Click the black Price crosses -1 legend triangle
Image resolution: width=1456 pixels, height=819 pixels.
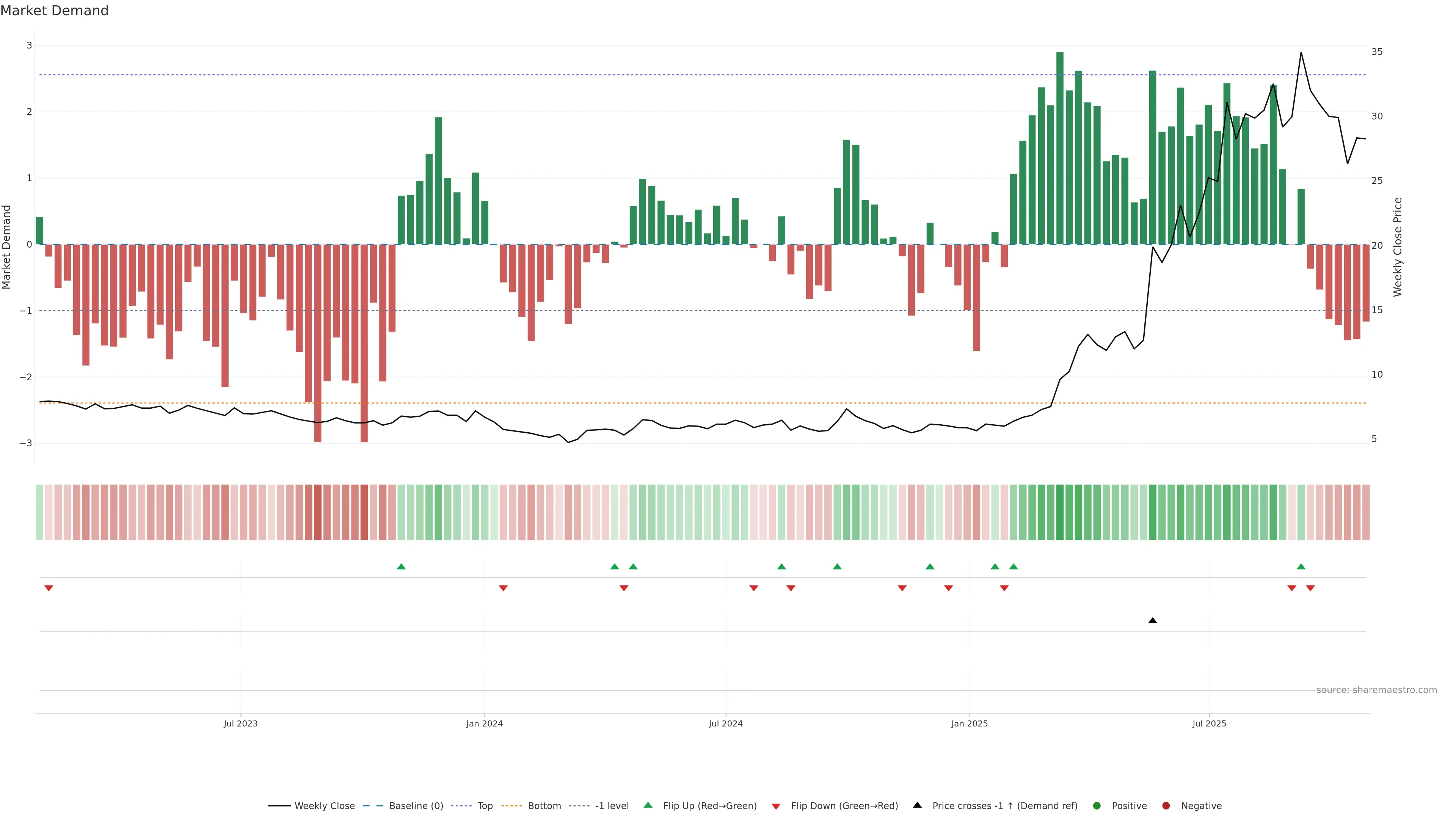pos(917,805)
